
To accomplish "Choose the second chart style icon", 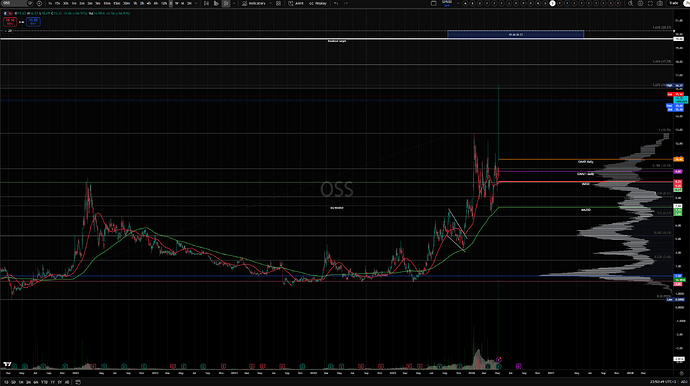I will pyautogui.click(x=216, y=3).
